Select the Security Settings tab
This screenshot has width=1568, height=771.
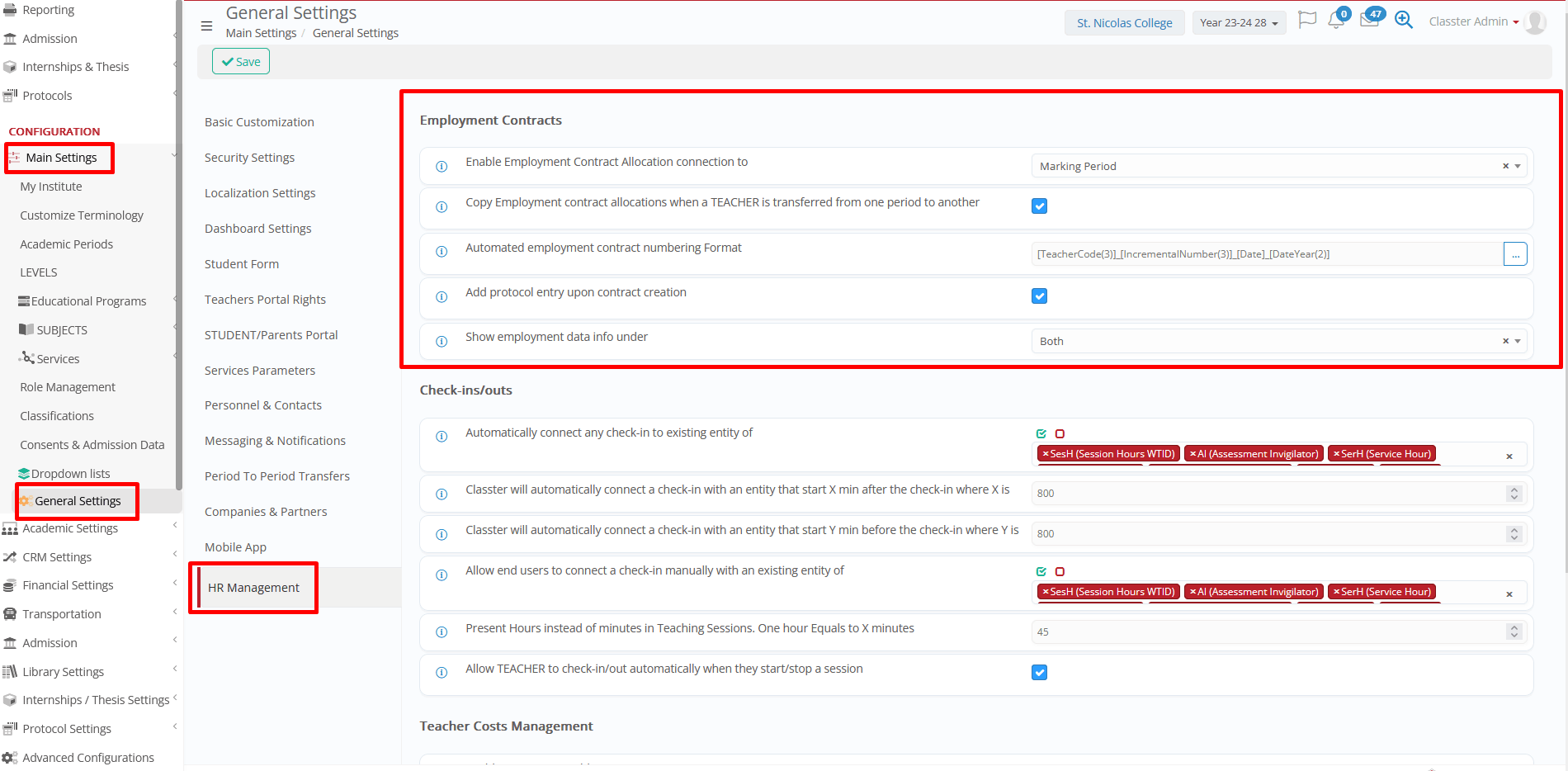(x=249, y=158)
